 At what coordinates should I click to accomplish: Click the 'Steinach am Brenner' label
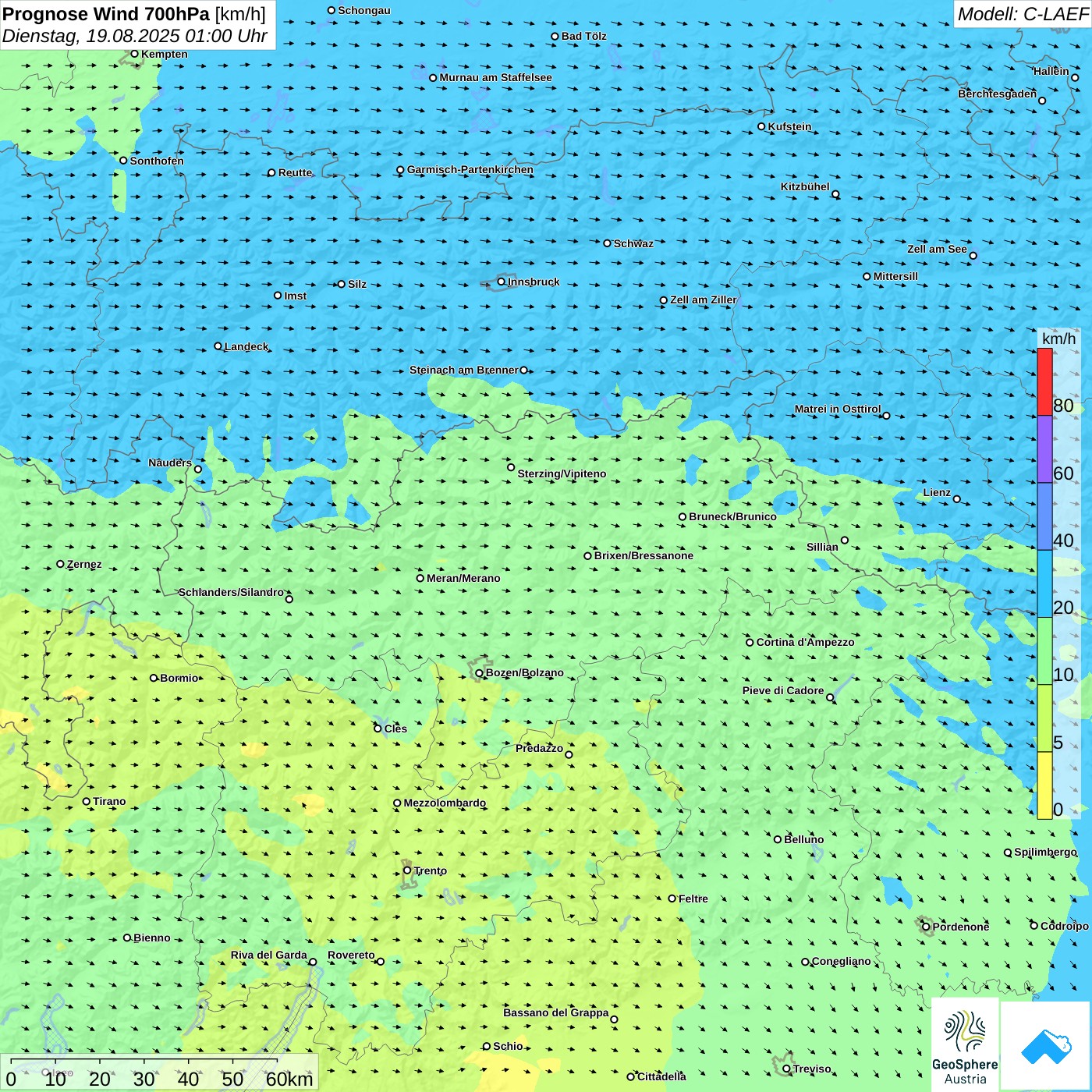(x=463, y=370)
